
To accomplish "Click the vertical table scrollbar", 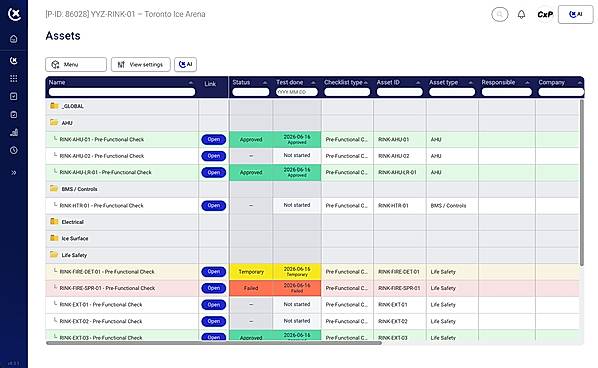I will (x=582, y=183).
